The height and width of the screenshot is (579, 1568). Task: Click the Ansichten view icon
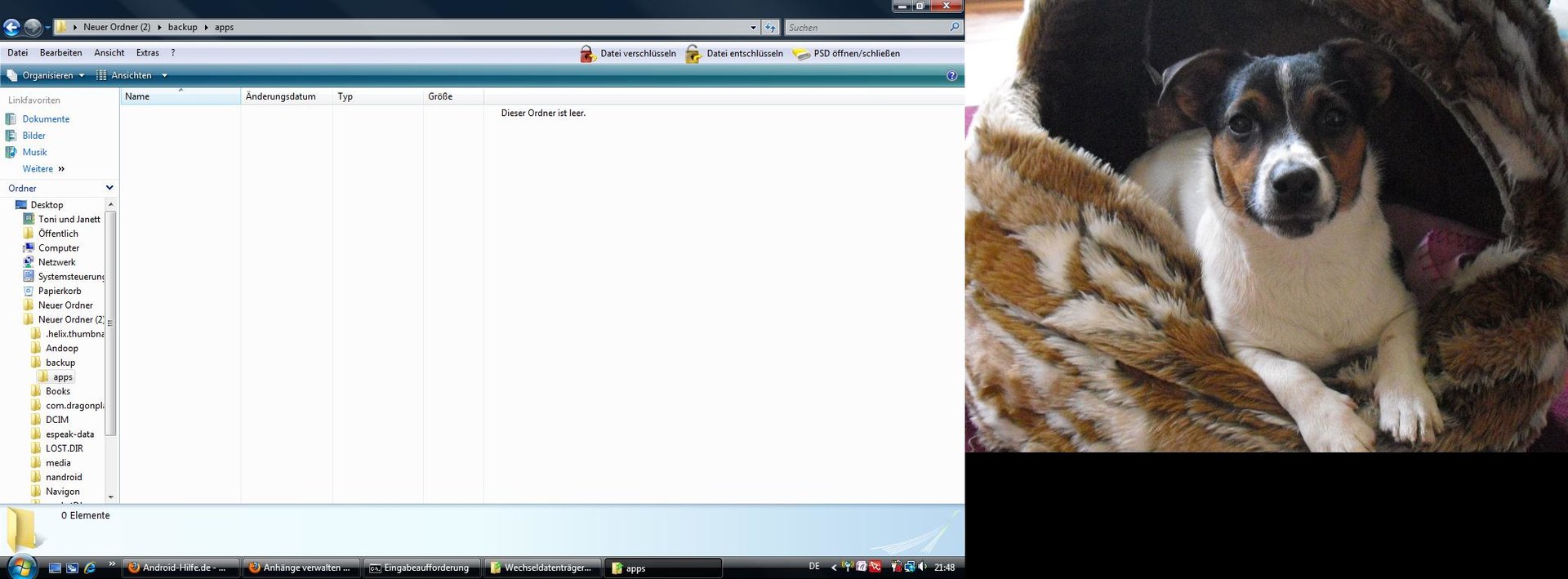101,75
